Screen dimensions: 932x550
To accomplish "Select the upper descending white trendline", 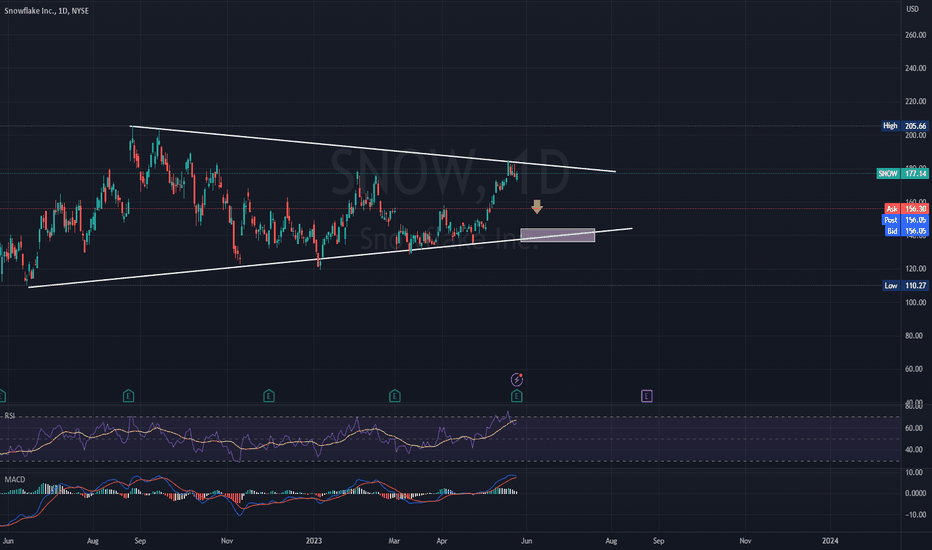I will (x=373, y=149).
